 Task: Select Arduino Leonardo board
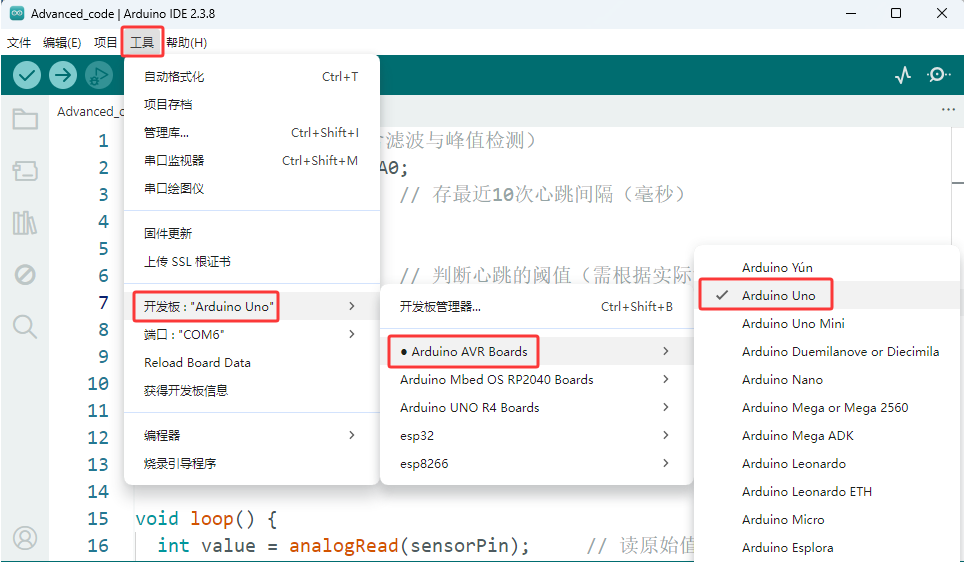tap(827, 463)
